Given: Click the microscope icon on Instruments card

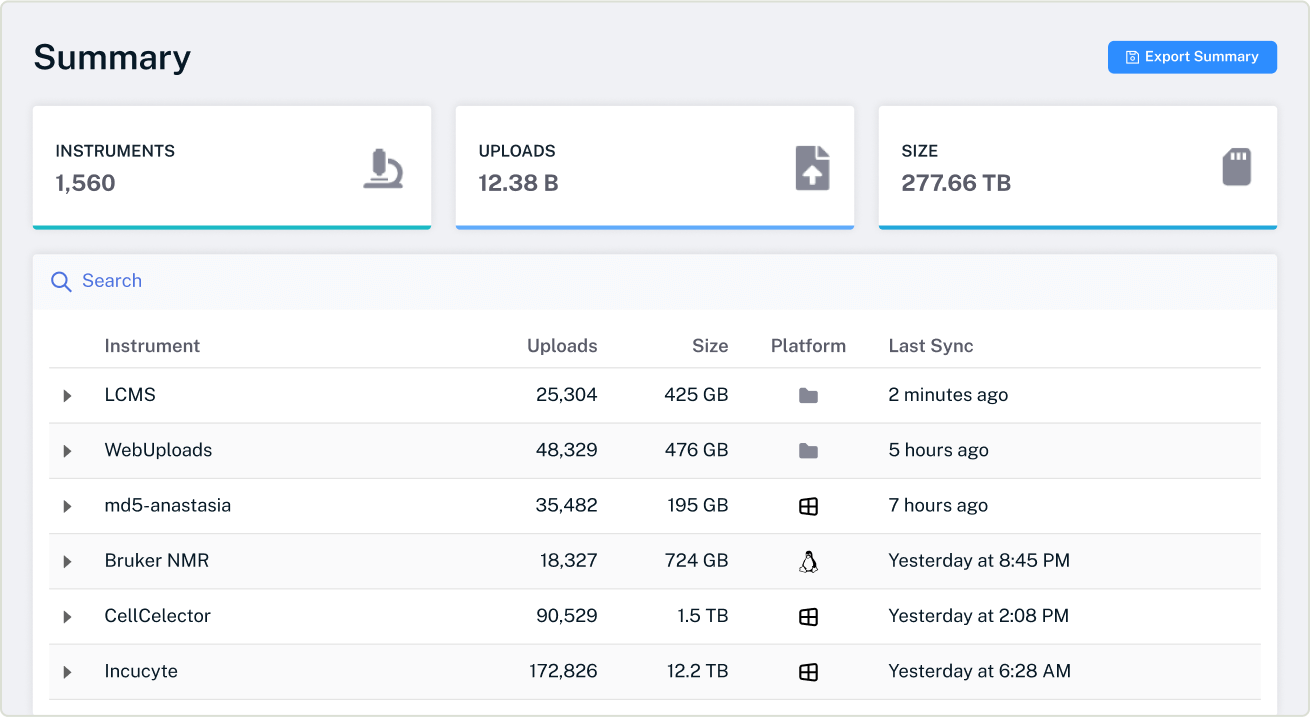Looking at the screenshot, I should (x=385, y=166).
